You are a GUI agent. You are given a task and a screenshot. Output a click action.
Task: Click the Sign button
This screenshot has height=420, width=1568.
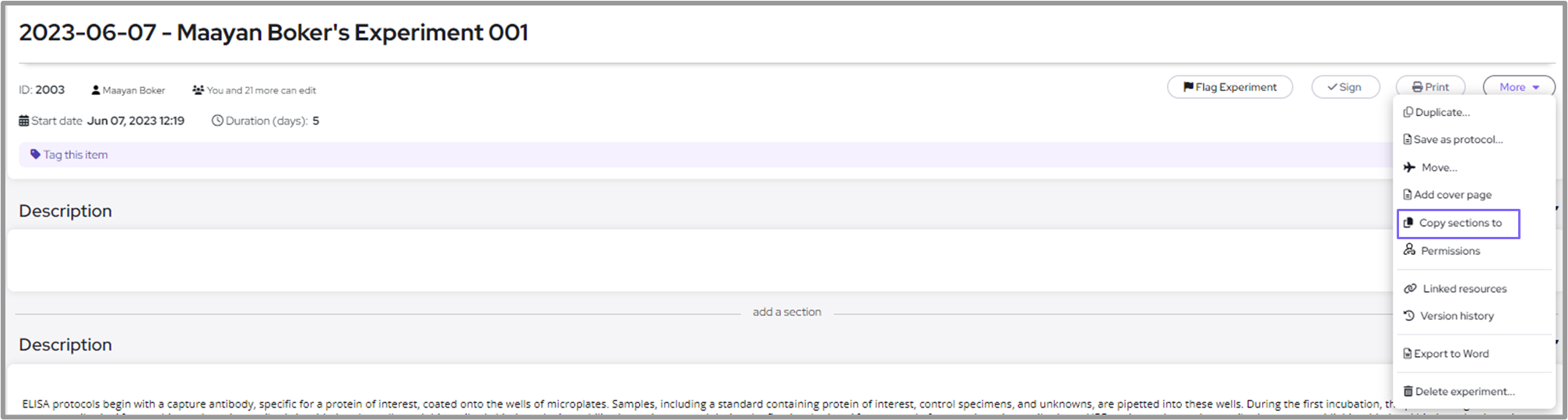pos(1345,87)
